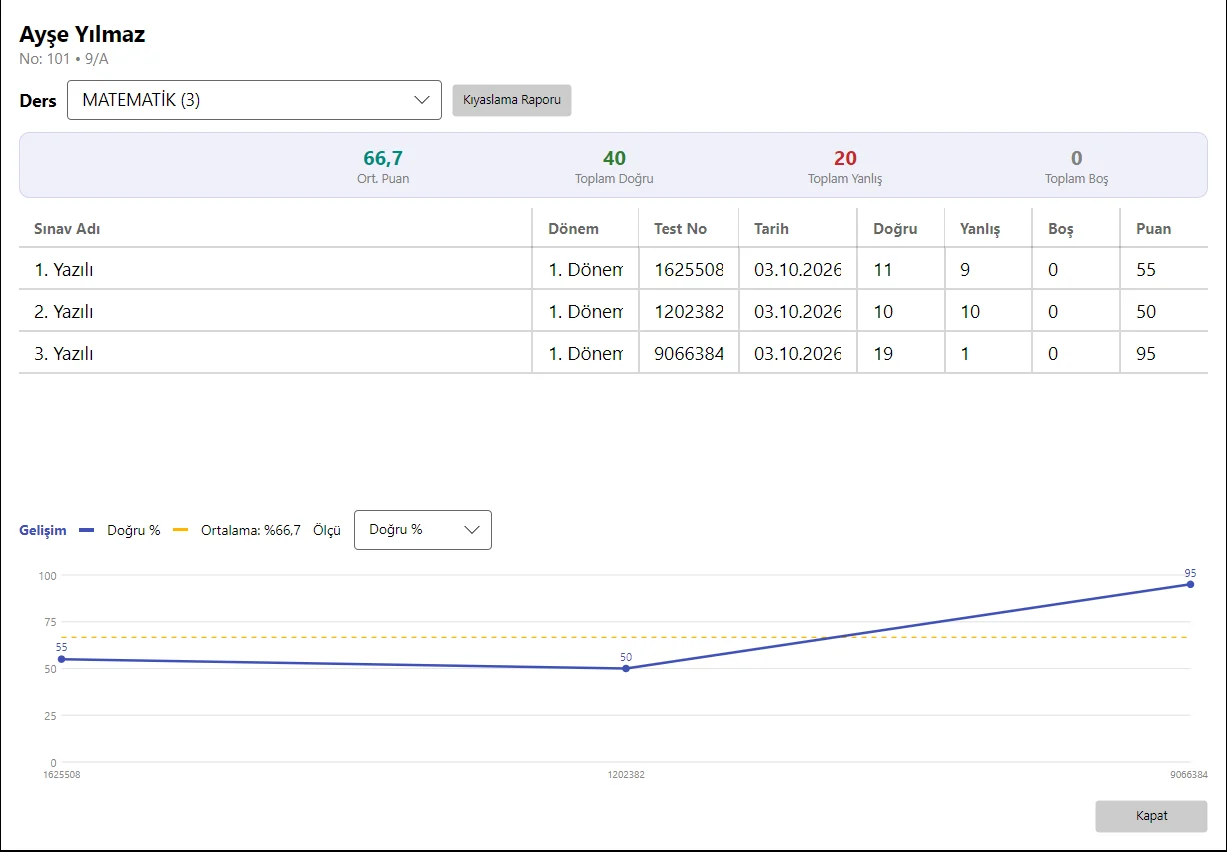Click the Dönem cell in the 3. Yazılı row
Screen dimensions: 1227x852
point(586,354)
